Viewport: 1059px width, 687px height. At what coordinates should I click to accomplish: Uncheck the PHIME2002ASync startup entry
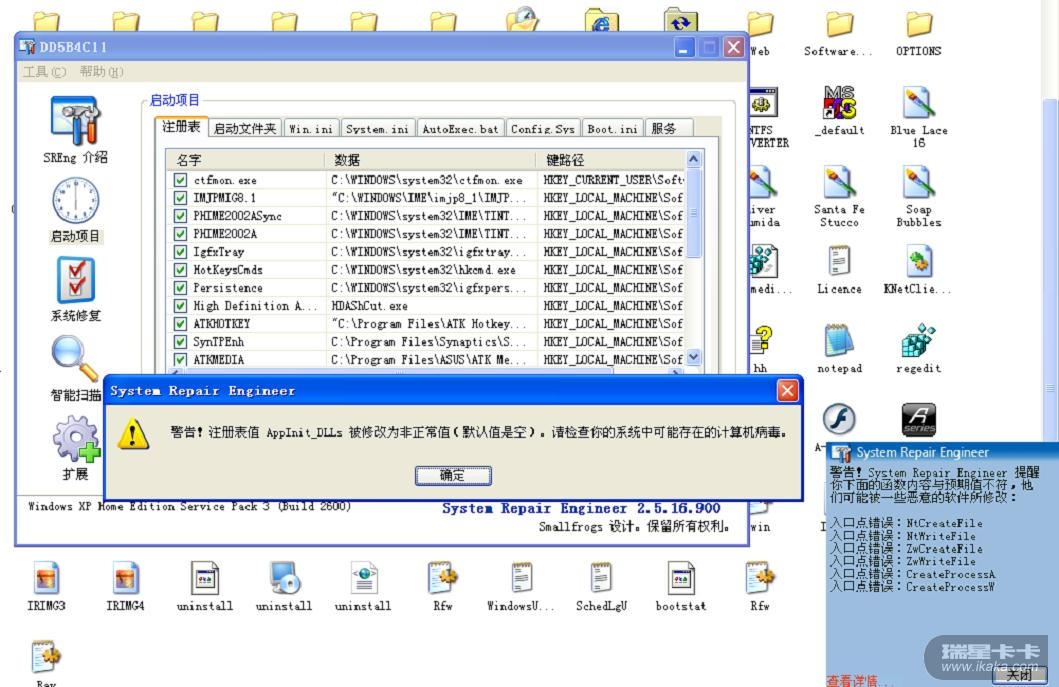(180, 216)
